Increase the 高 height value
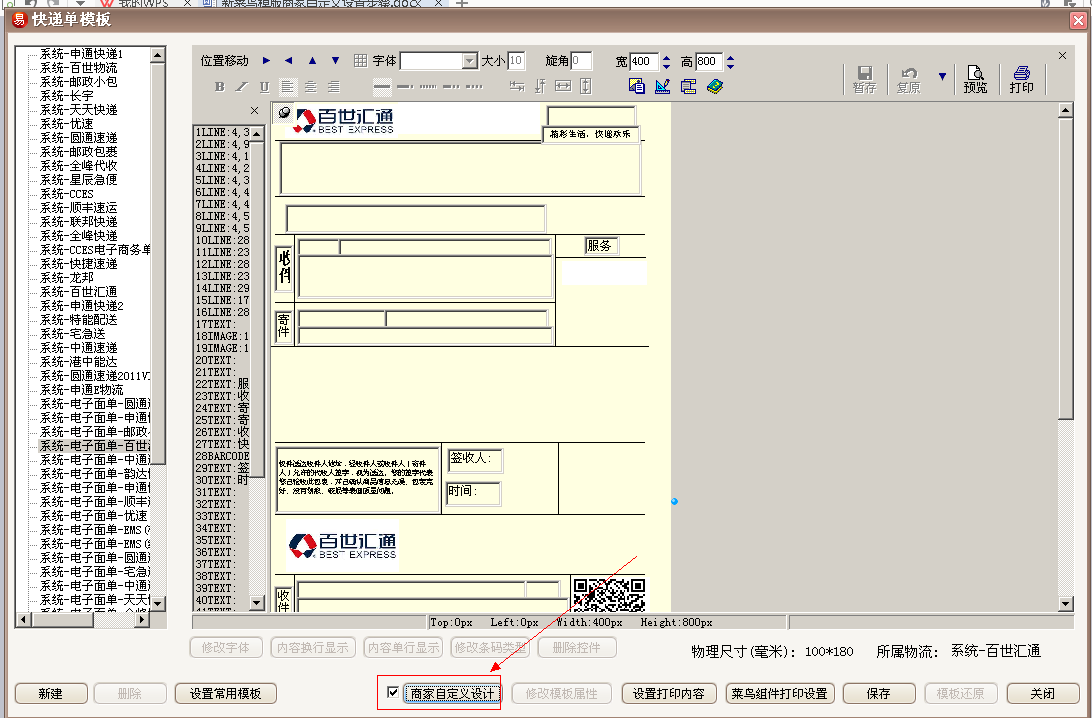1092x718 pixels. tap(731, 58)
